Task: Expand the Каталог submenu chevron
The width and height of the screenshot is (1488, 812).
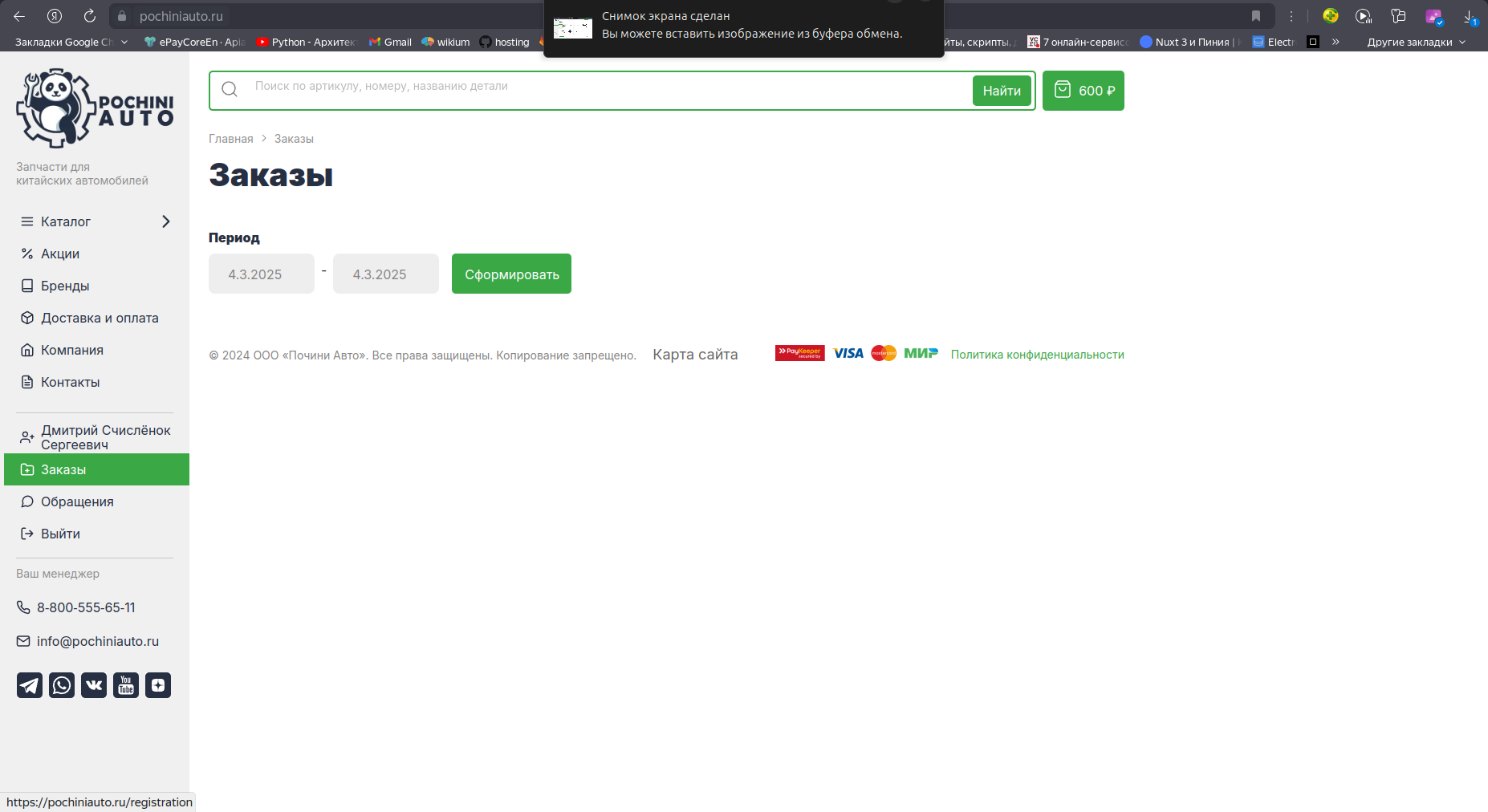Action: pyautogui.click(x=166, y=221)
